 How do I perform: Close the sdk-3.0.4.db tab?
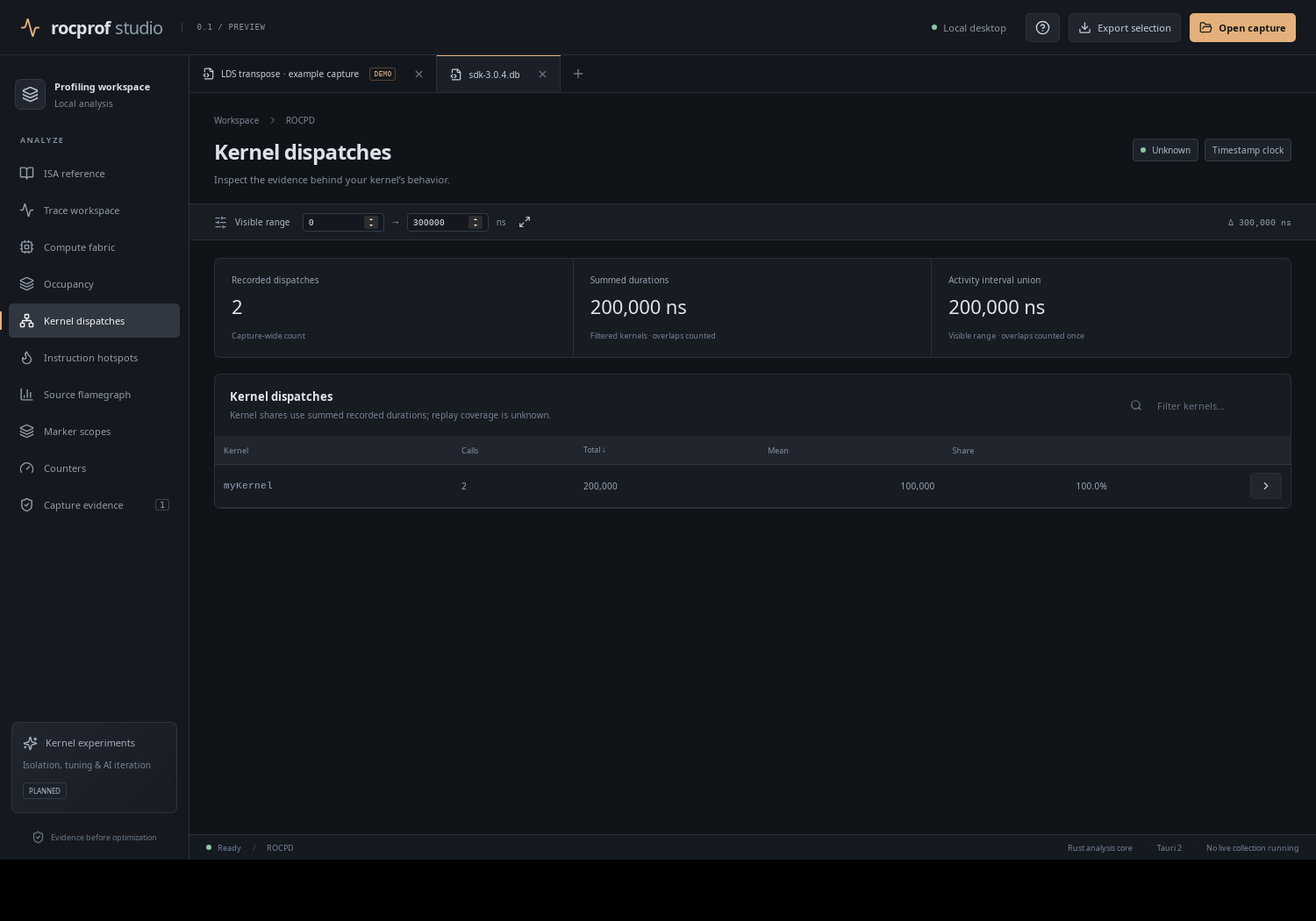542,74
